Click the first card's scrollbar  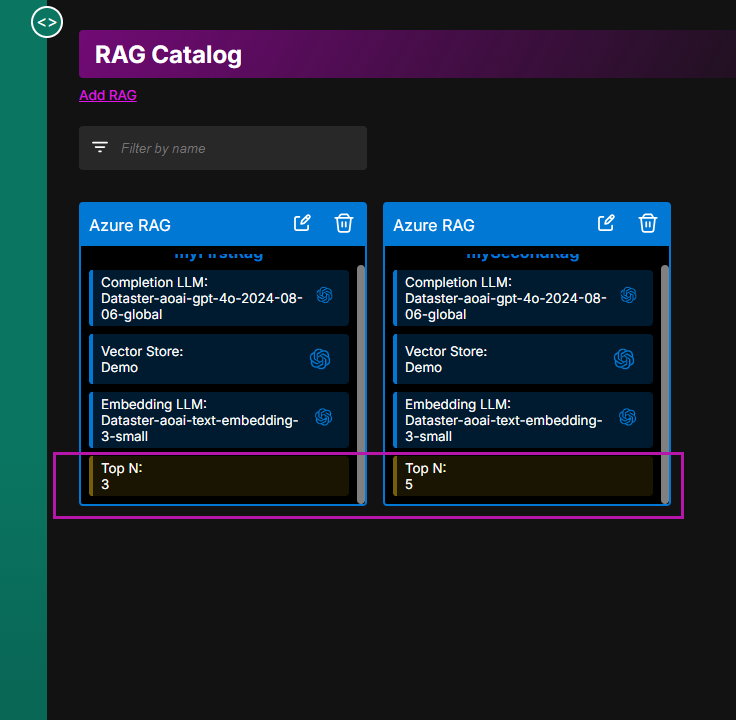(x=361, y=384)
